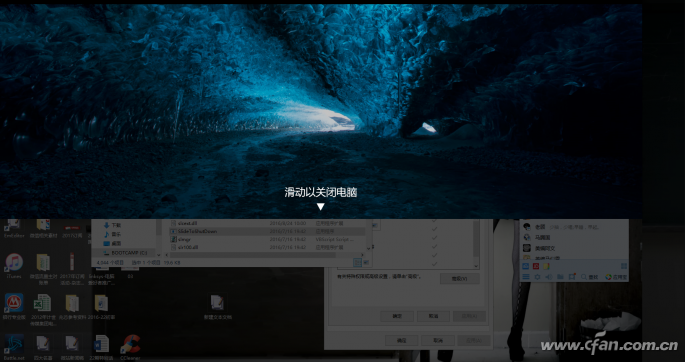Image resolution: width=685 pixels, height=362 pixels.
Task: Open the QQ file folder icon
Action: pos(560,277)
